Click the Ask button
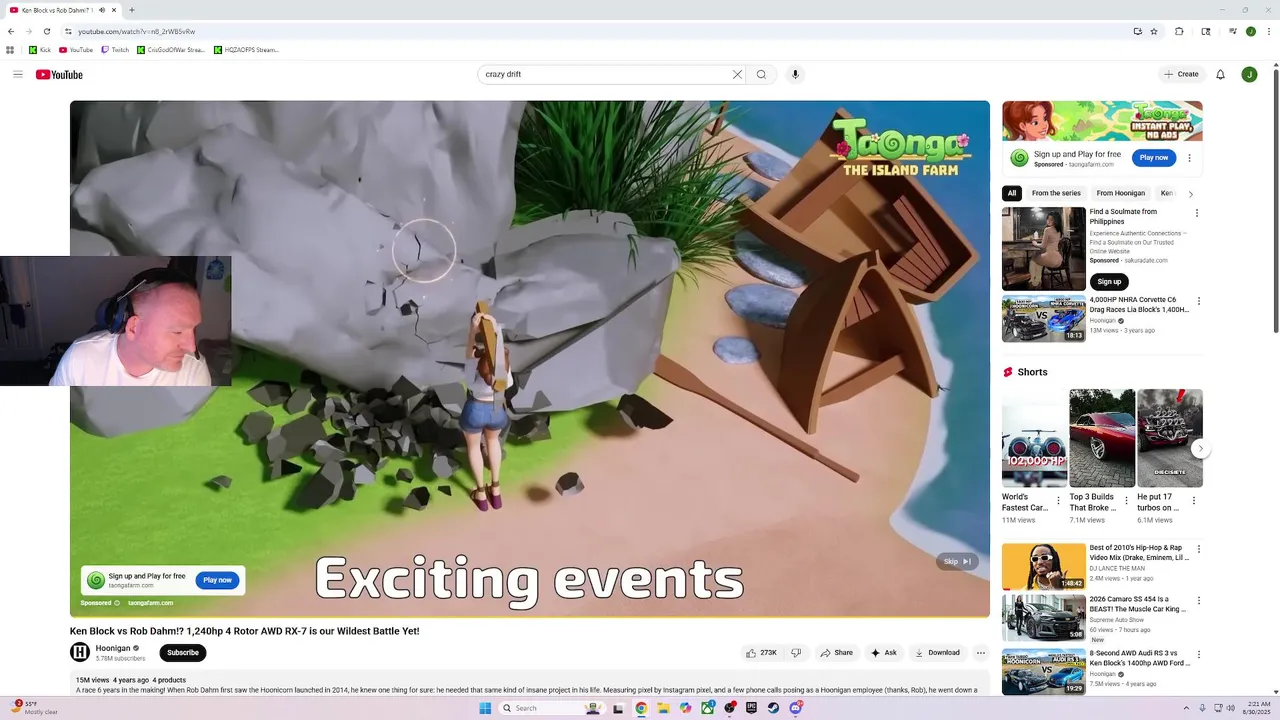 coord(883,653)
